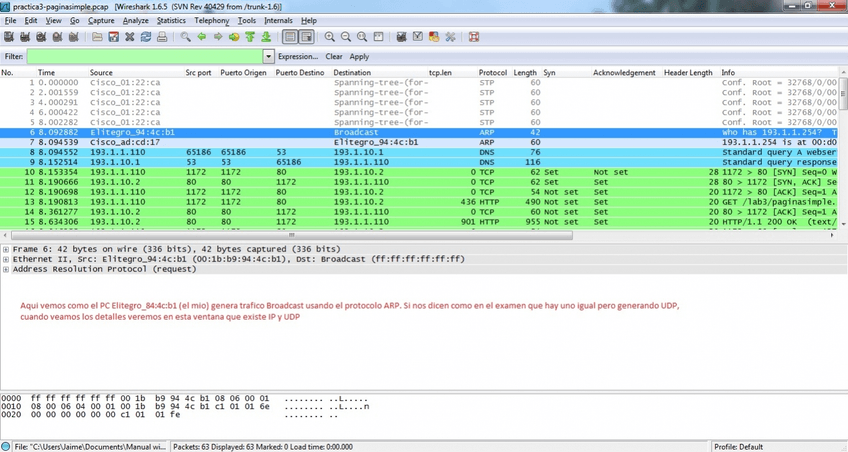Click the Reload capture file icon
Screen dimensions: 848x452
coord(146,37)
